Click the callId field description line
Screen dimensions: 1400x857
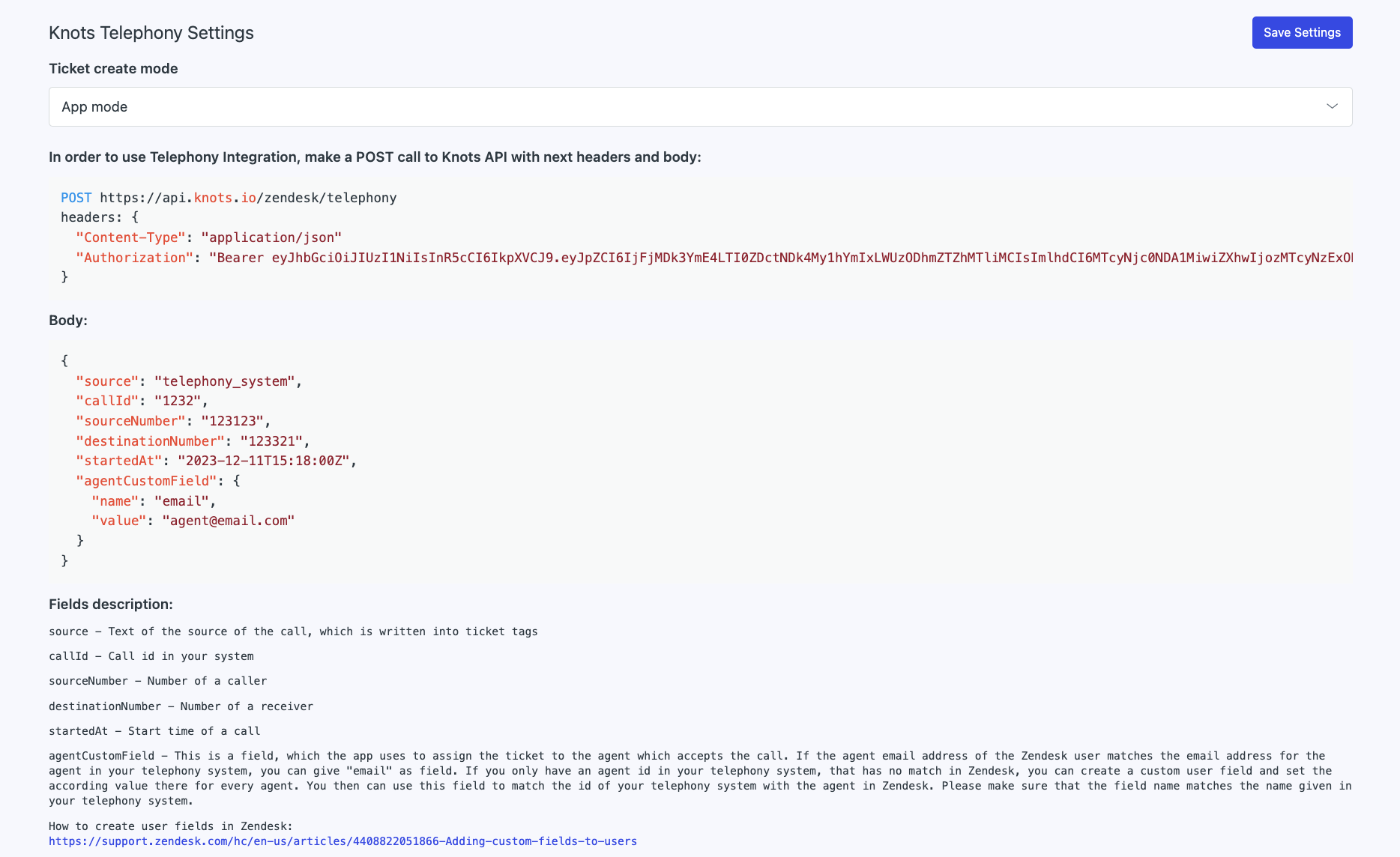point(151,656)
